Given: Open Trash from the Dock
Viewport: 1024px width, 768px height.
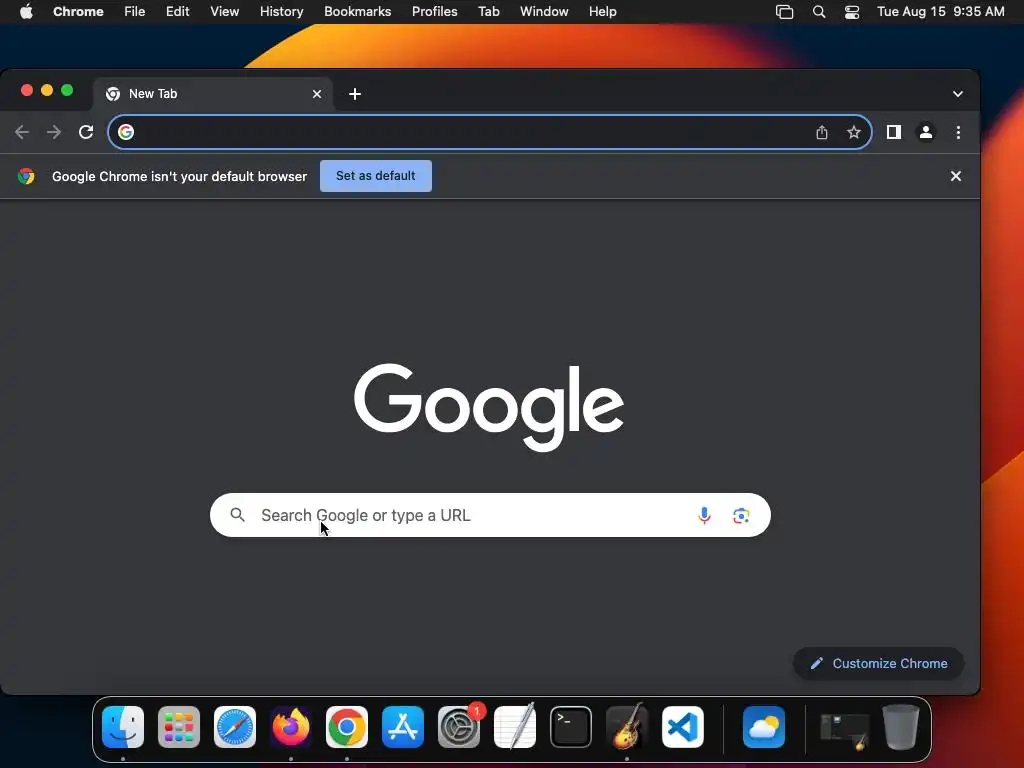Looking at the screenshot, I should tap(901, 727).
